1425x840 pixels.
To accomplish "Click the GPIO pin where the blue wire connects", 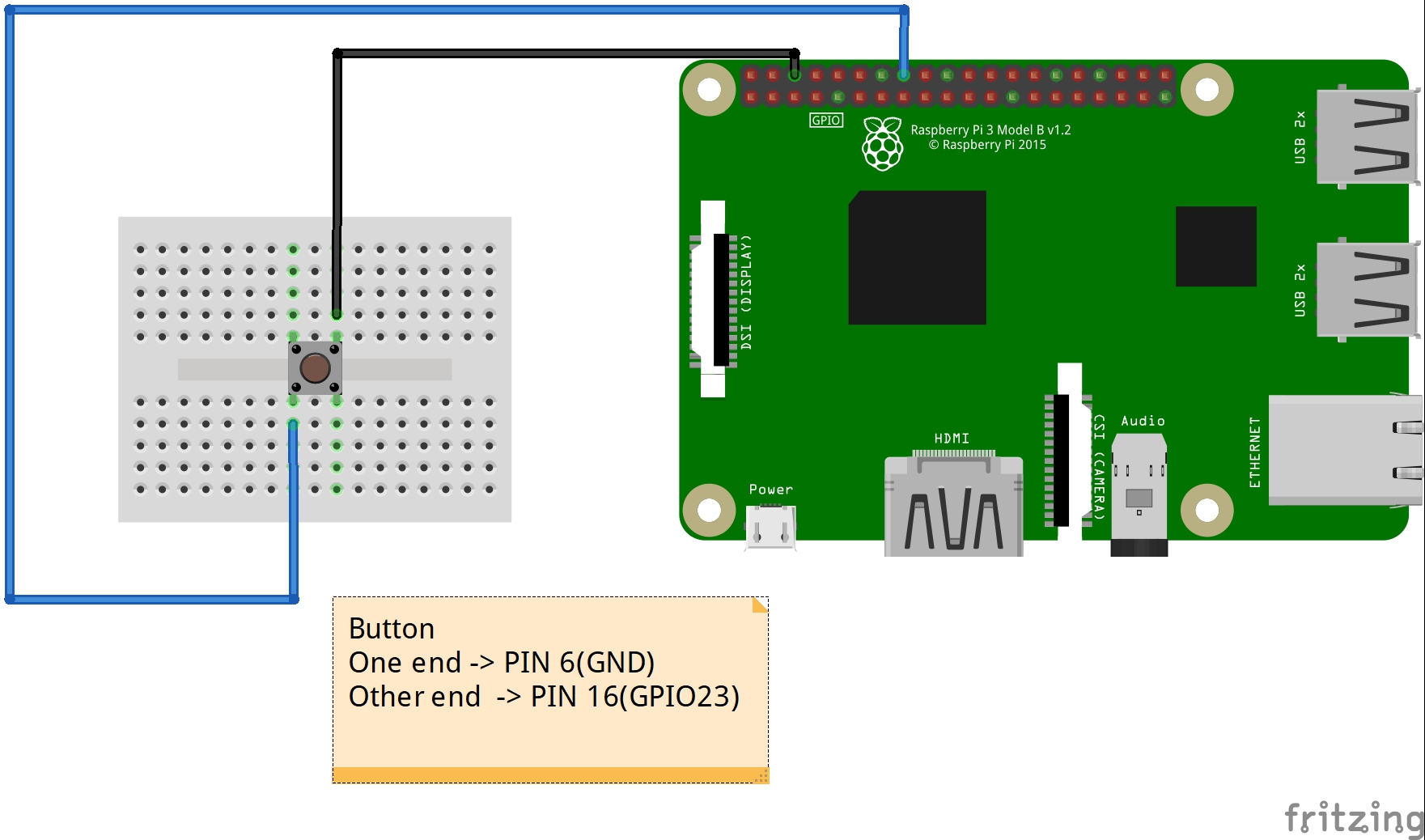I will coord(904,75).
